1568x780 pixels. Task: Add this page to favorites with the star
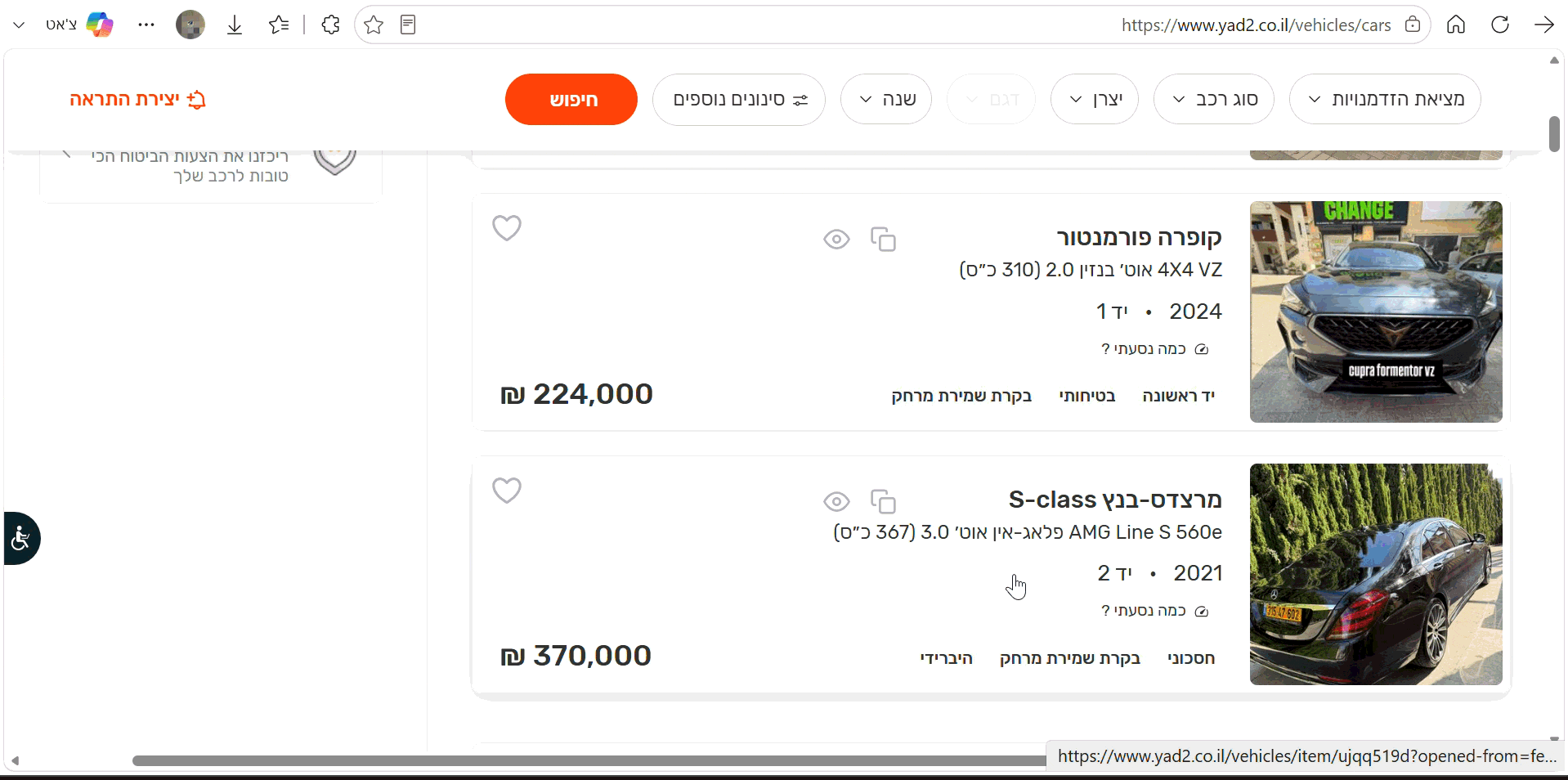coord(374,25)
